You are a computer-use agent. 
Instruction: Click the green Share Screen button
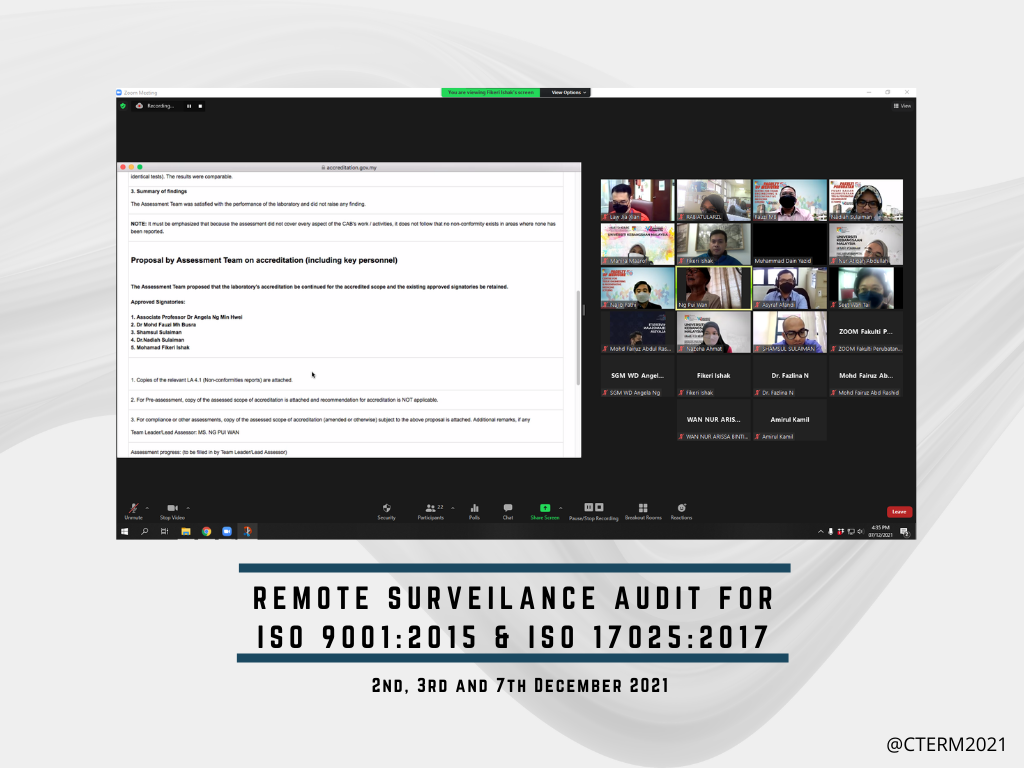[544, 509]
